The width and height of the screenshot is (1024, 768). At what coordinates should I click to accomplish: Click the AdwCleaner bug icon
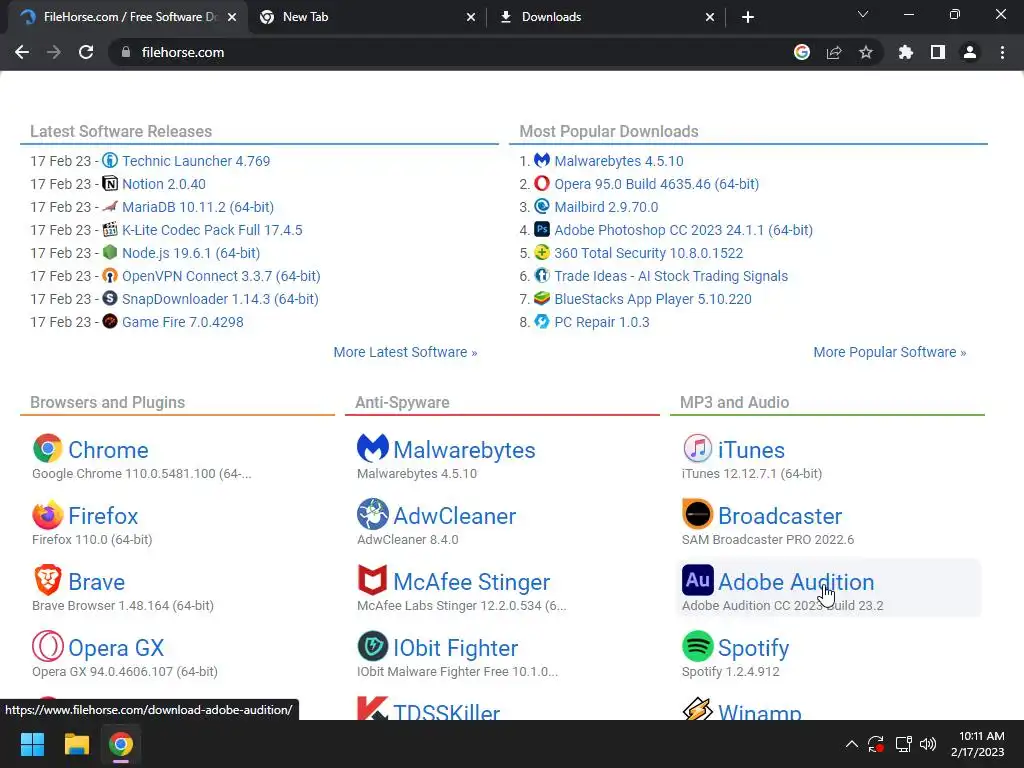tap(373, 514)
